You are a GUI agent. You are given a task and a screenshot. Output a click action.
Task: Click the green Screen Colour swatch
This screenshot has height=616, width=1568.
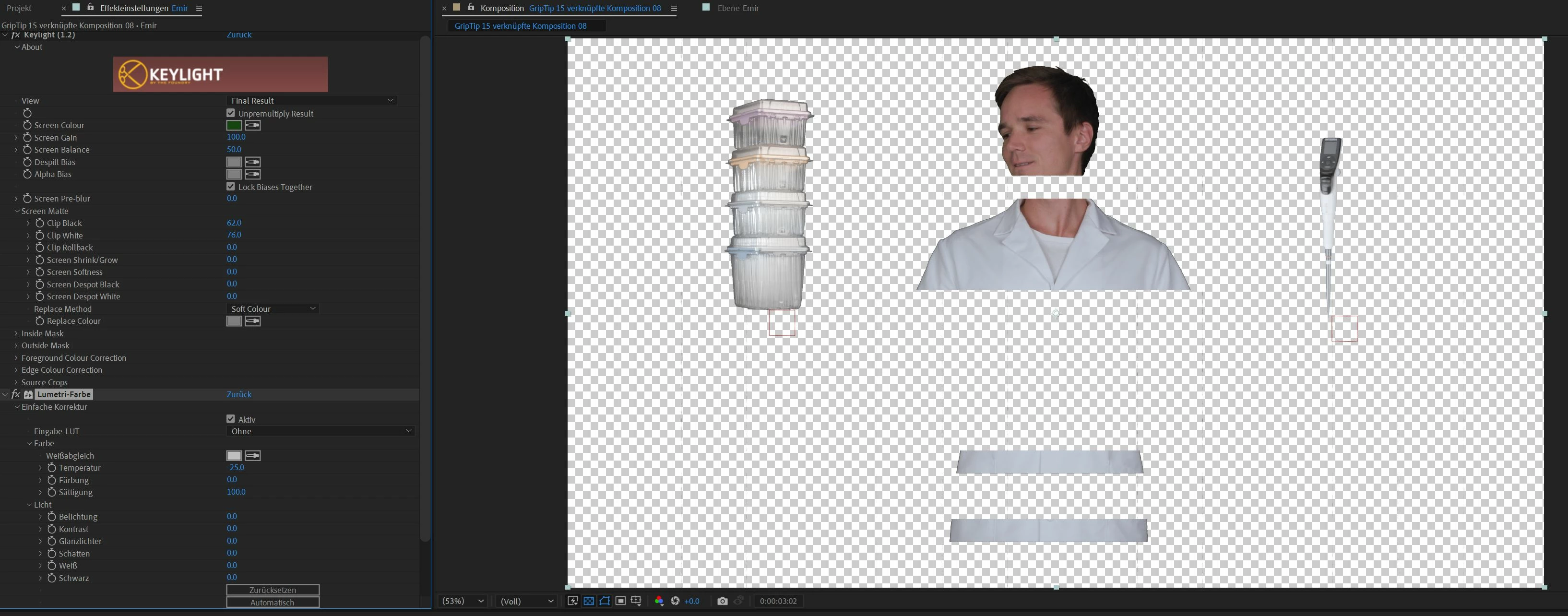click(234, 125)
